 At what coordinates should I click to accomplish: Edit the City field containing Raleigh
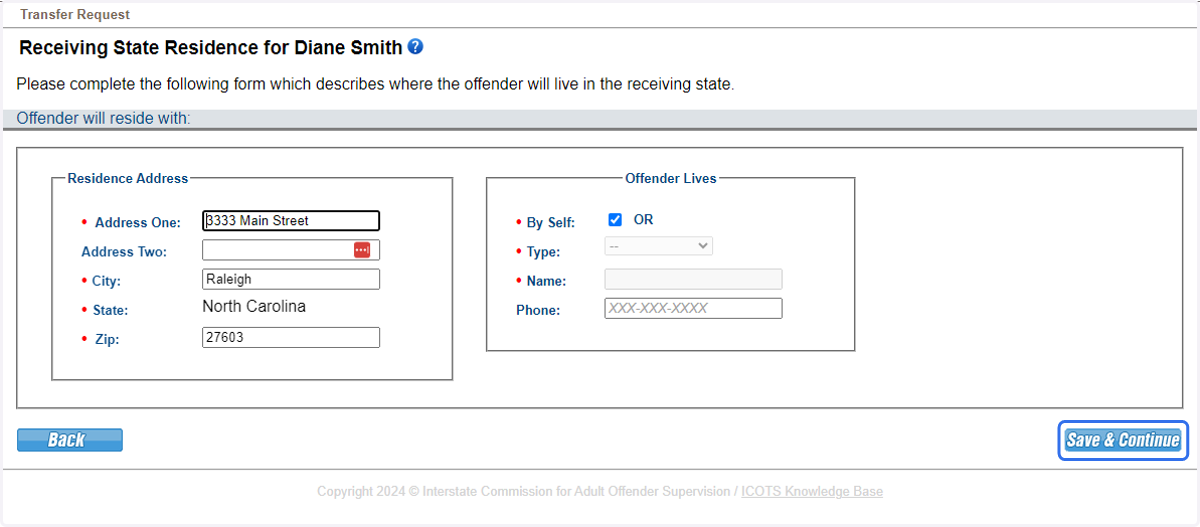291,279
